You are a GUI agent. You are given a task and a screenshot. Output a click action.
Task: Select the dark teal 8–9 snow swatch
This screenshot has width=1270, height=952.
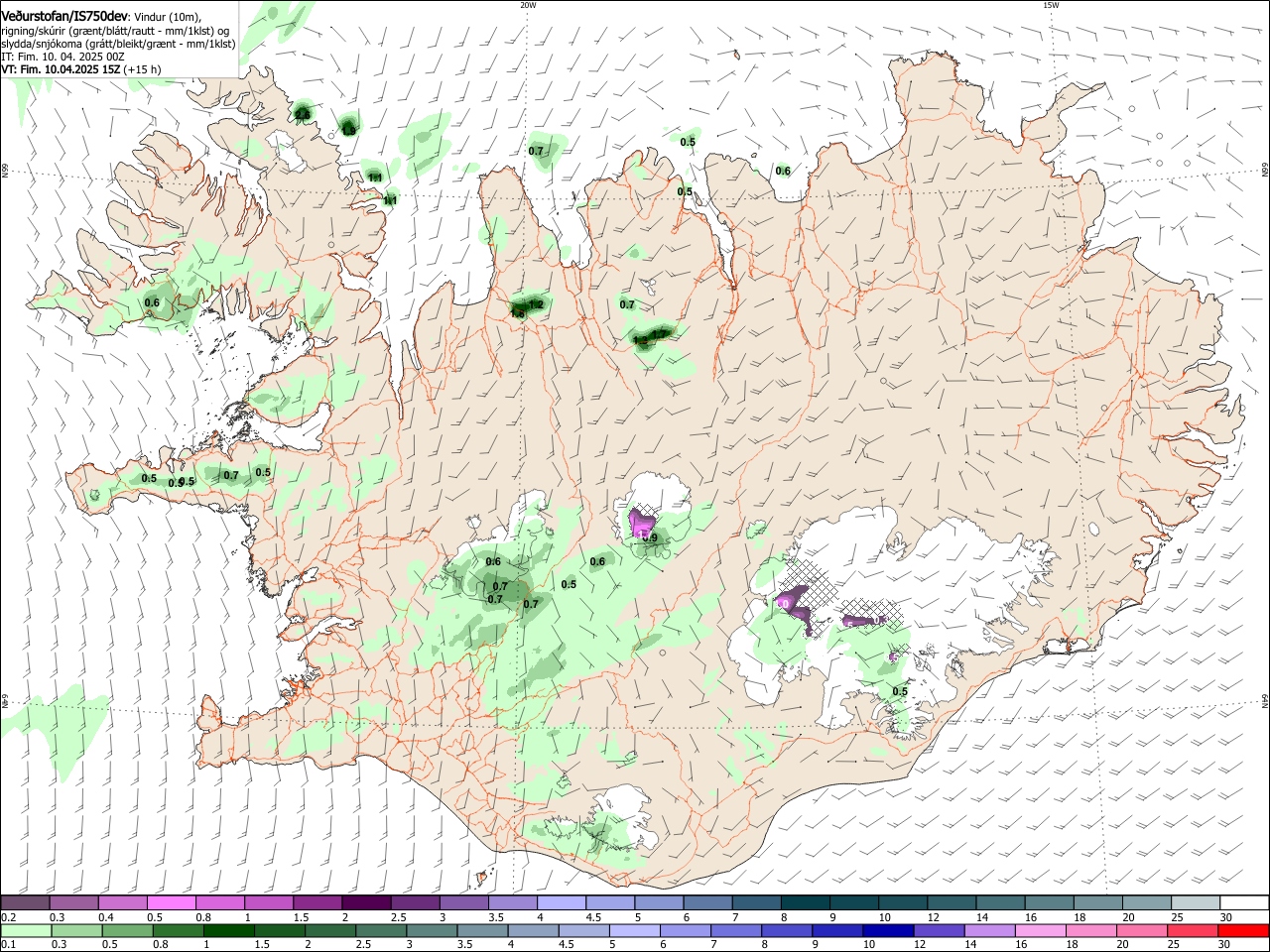coord(805,902)
